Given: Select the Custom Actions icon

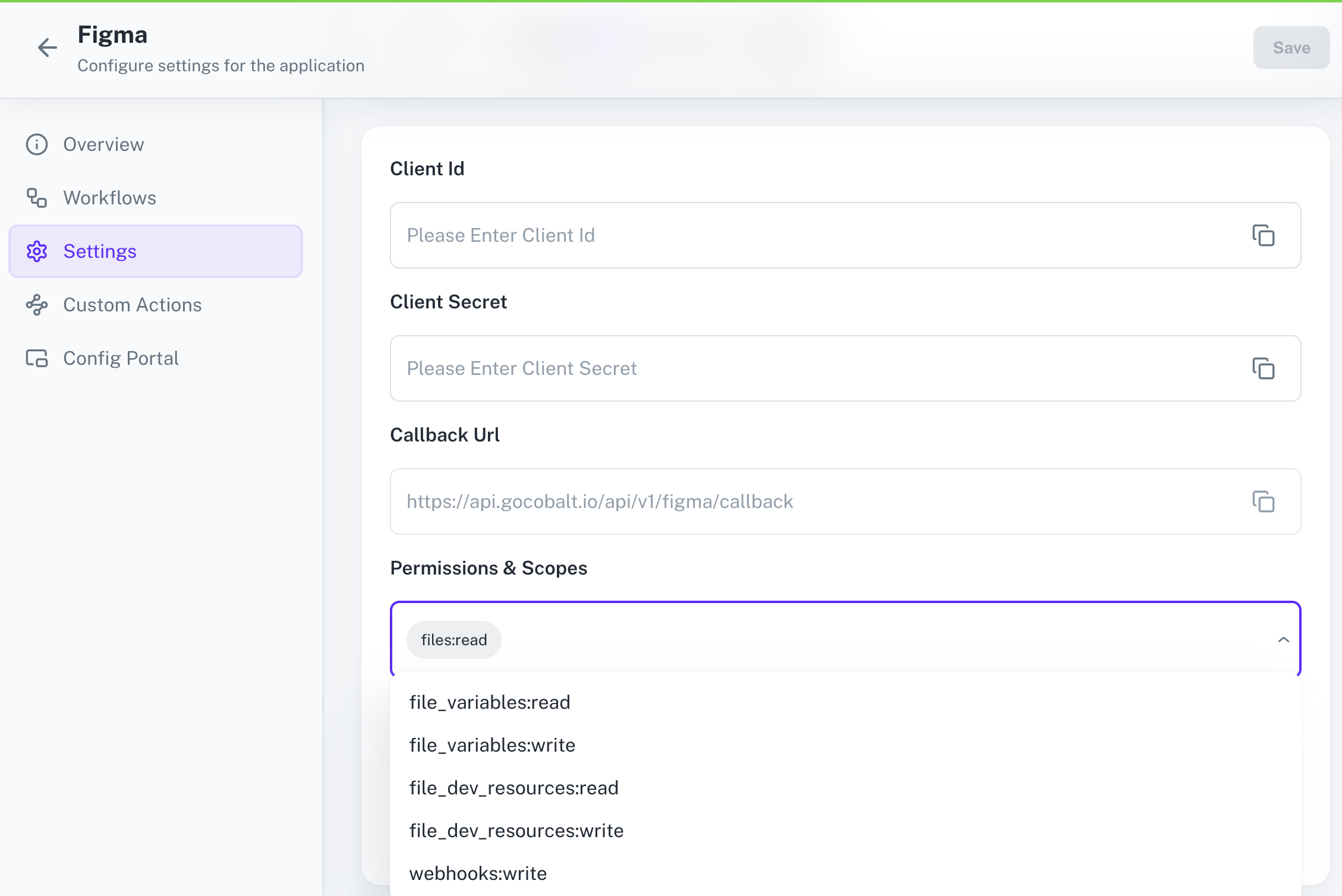Looking at the screenshot, I should [x=36, y=305].
